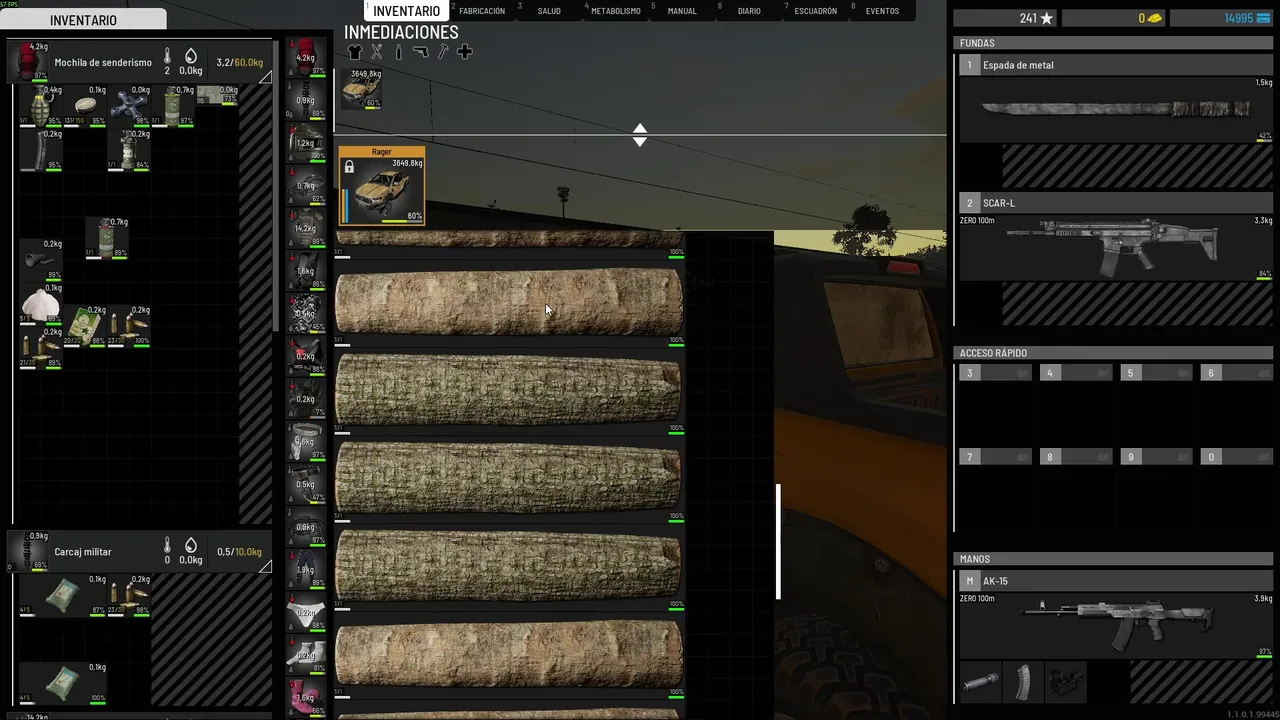Select the black suppressor item in backpack
This screenshot has width=1280, height=720.
click(41, 260)
